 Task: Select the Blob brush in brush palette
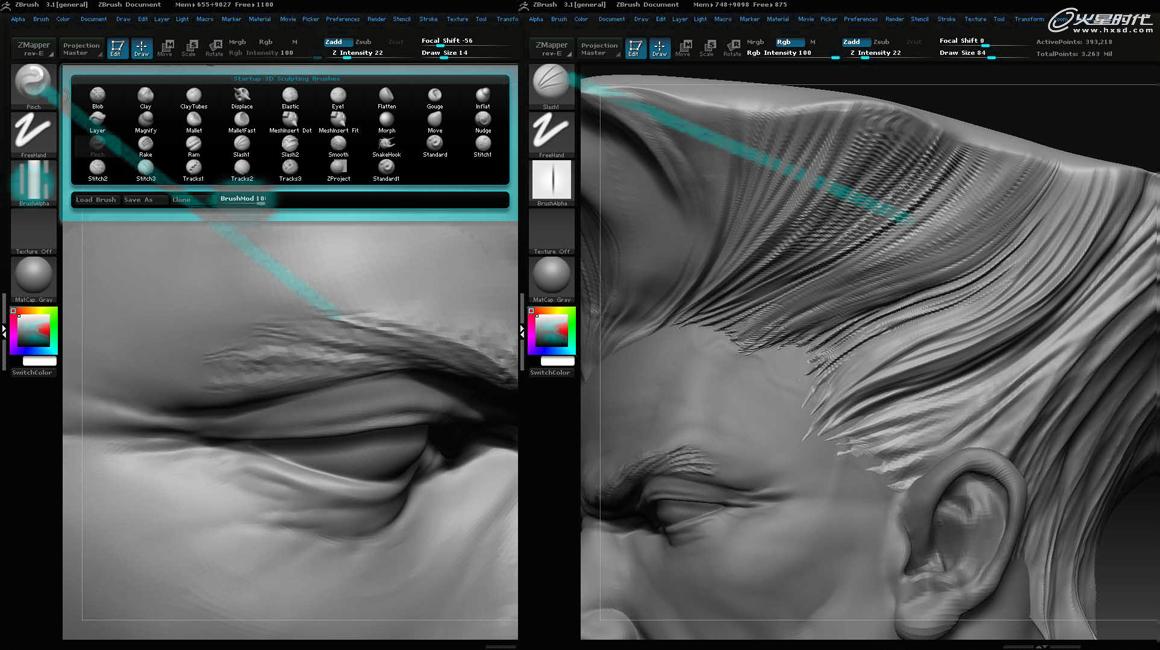coord(97,98)
